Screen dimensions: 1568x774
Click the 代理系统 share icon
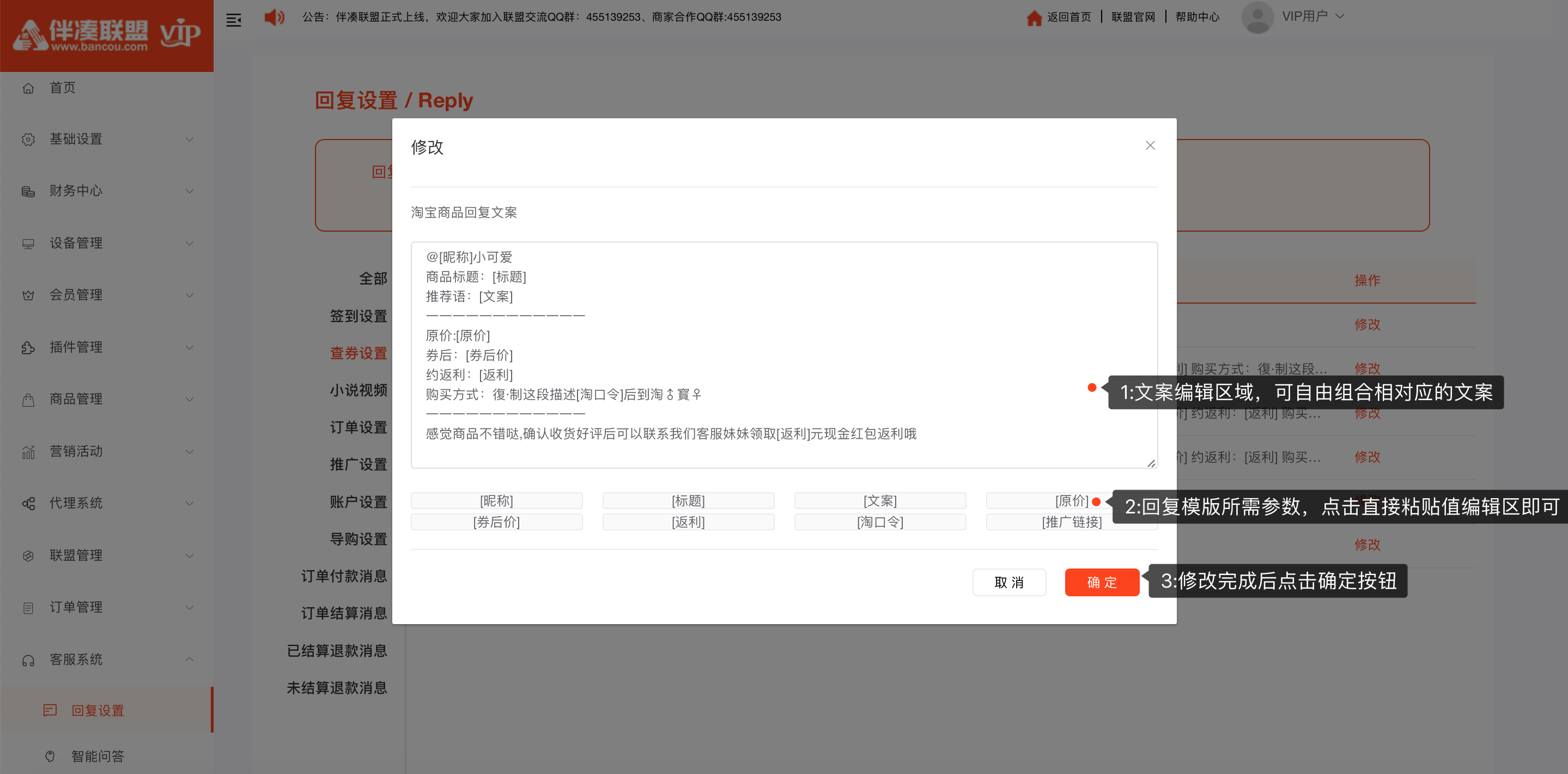(28, 504)
